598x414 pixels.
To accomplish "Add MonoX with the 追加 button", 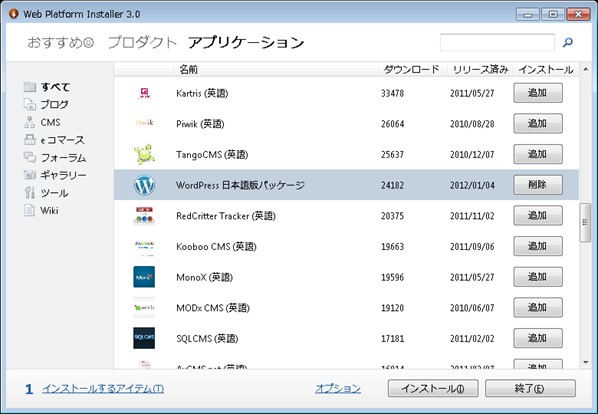I will 538,277.
